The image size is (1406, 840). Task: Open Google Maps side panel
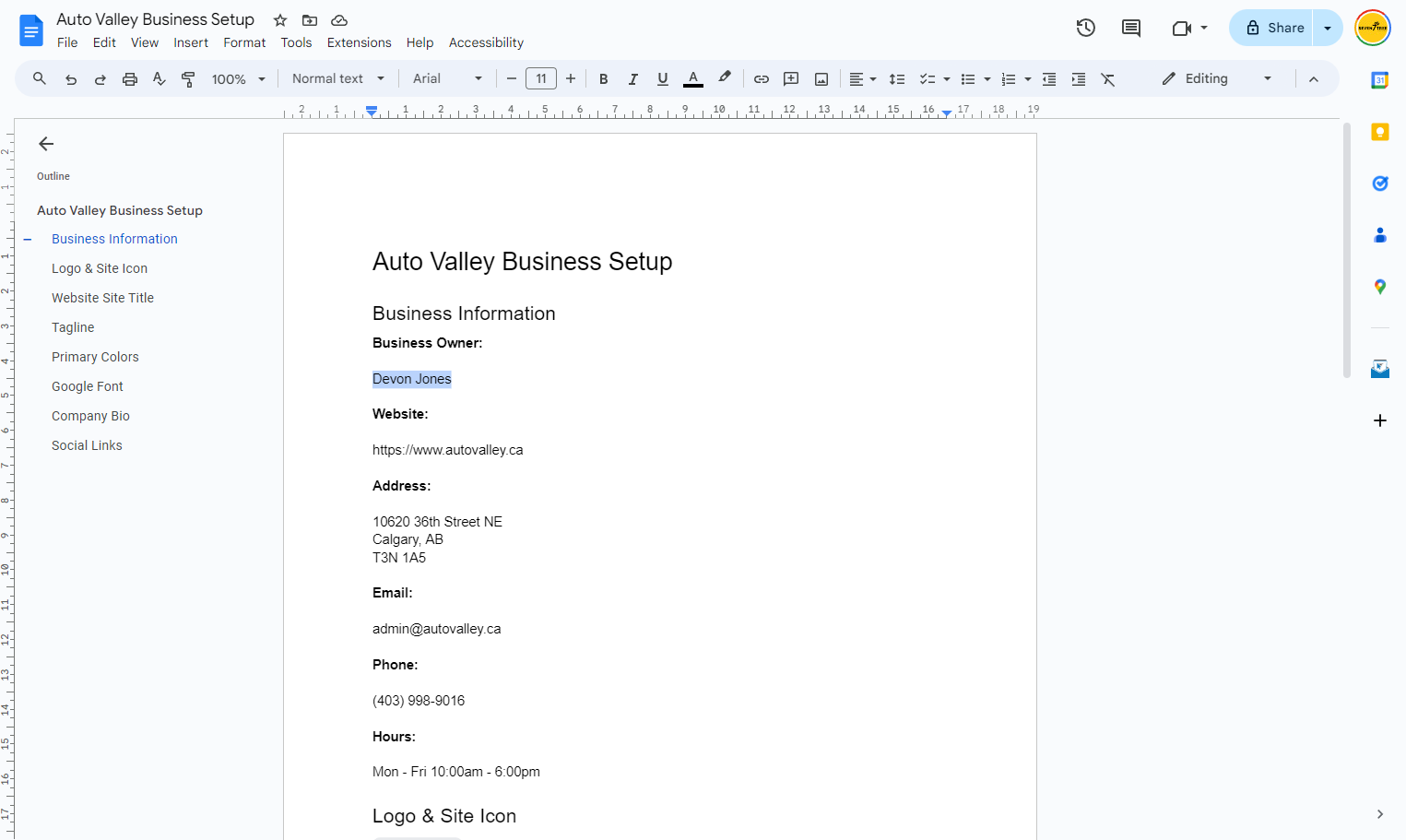1380,287
